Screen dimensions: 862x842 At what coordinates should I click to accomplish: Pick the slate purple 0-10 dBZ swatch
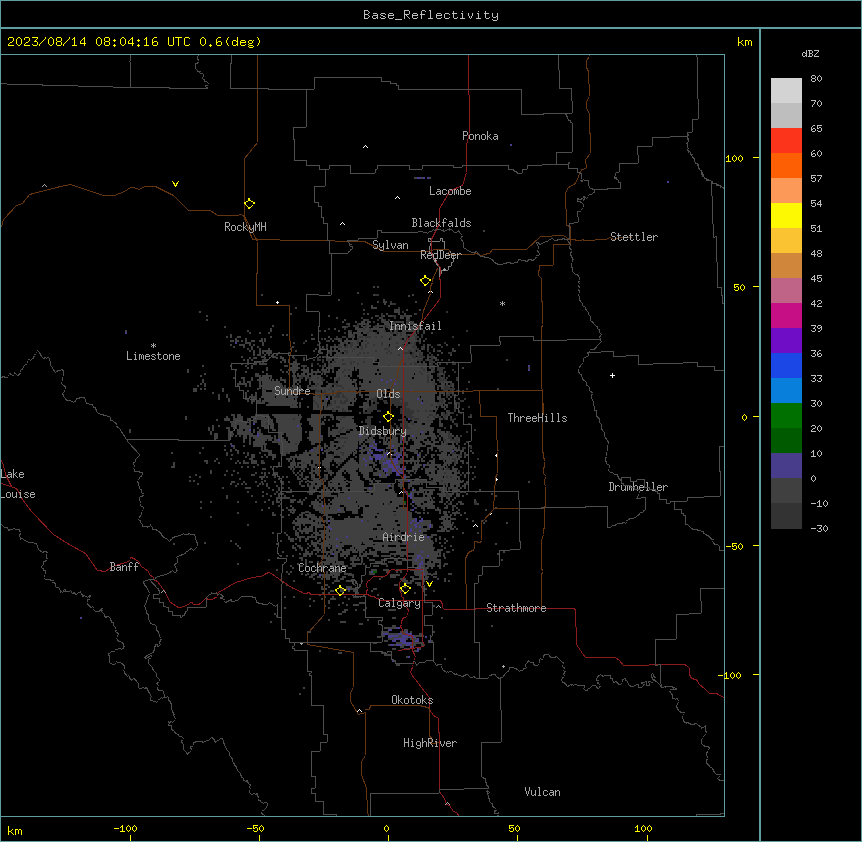pos(786,466)
